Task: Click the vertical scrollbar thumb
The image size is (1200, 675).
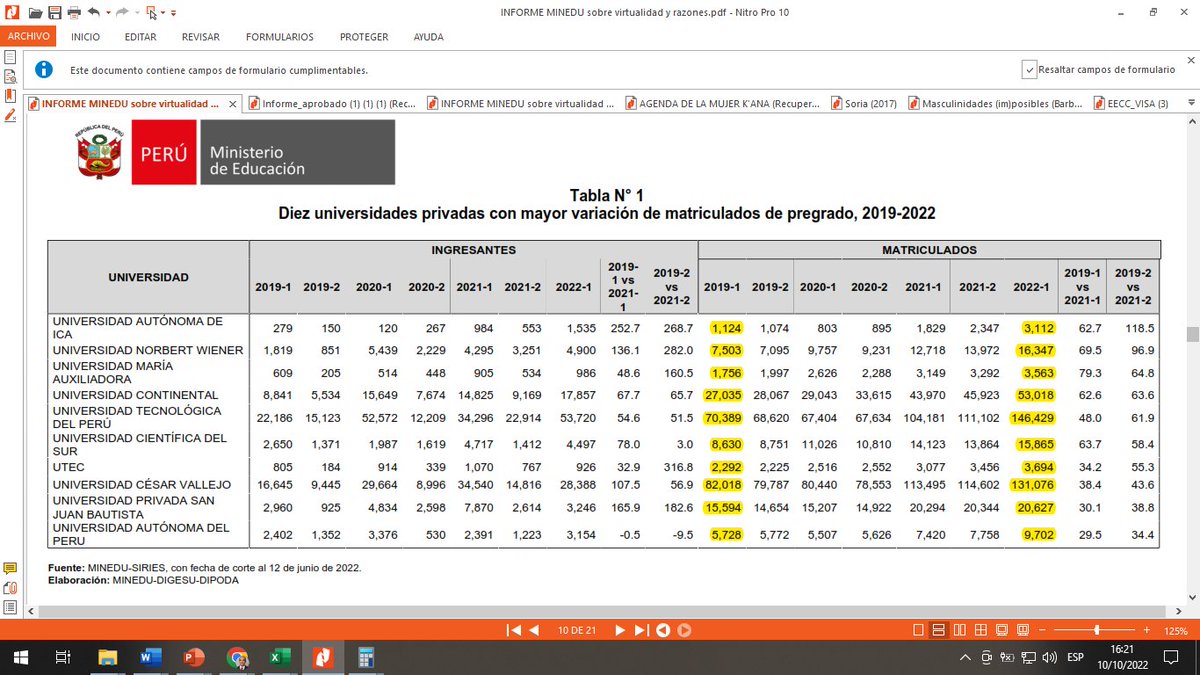Action: click(x=1192, y=334)
